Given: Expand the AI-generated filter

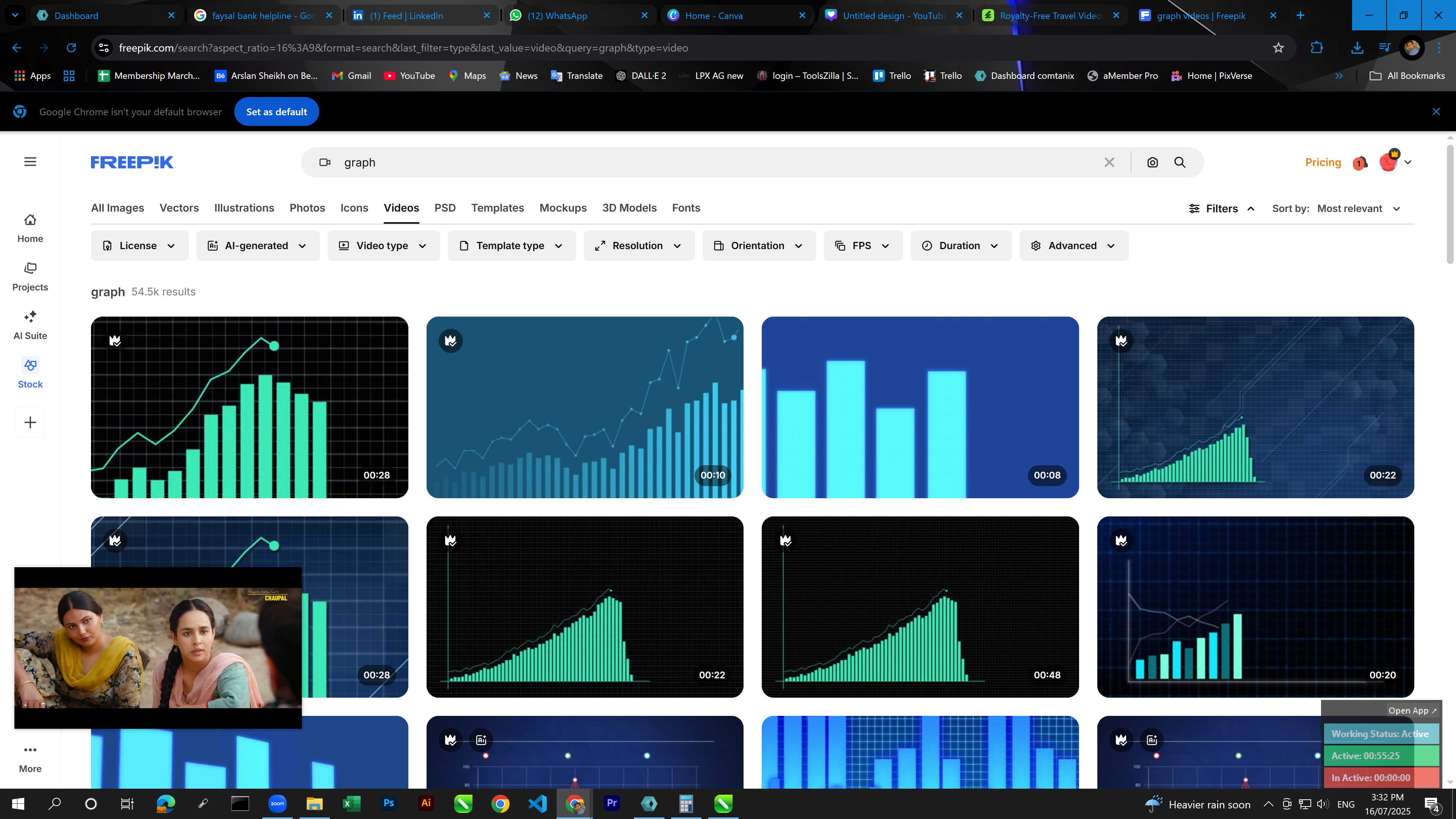Looking at the screenshot, I should pos(258,246).
